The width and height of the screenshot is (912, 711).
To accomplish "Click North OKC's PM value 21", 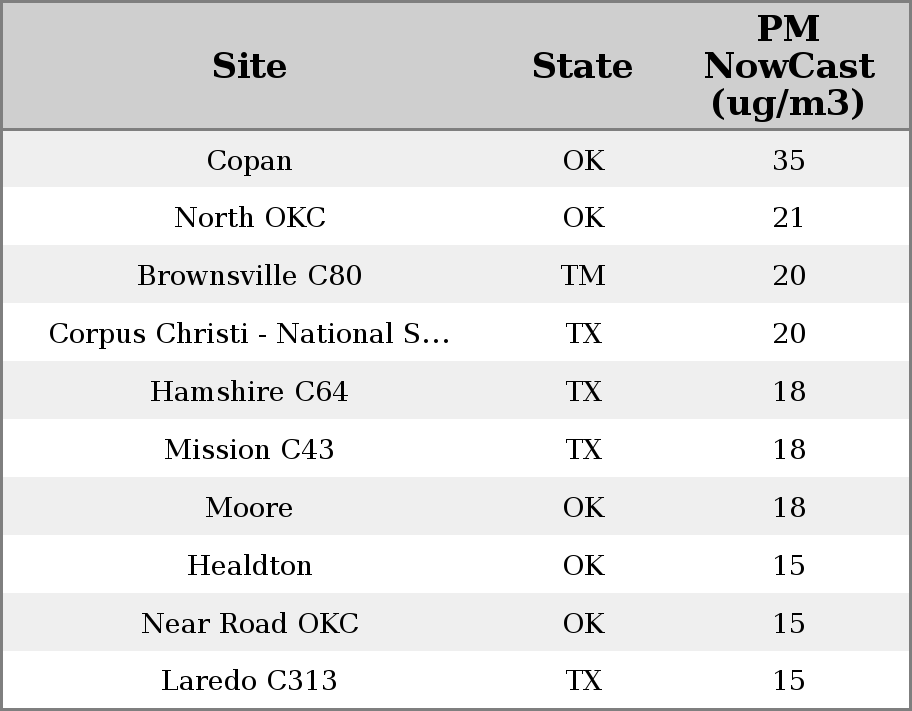I will point(788,218).
